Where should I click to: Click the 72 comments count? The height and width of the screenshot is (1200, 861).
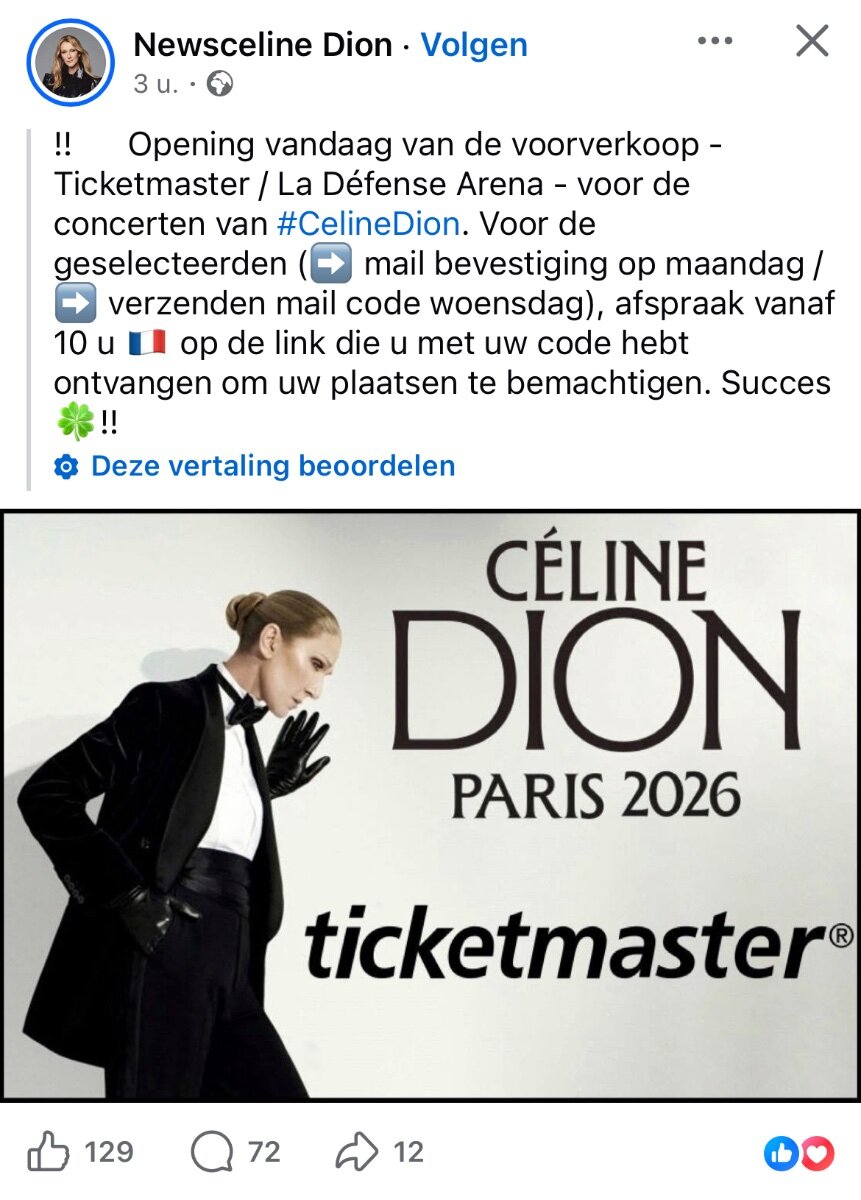(x=264, y=1153)
